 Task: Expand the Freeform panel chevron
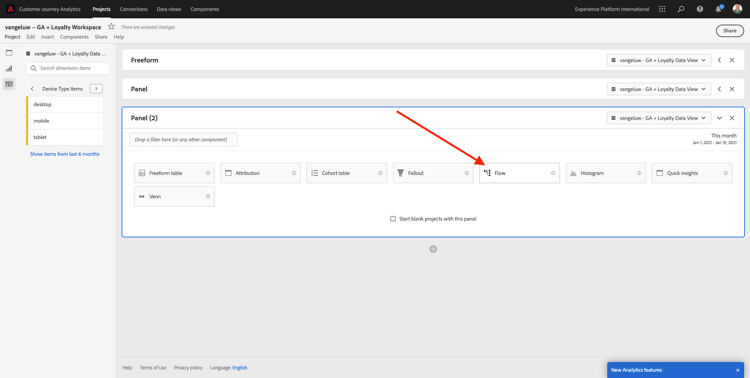click(x=719, y=60)
